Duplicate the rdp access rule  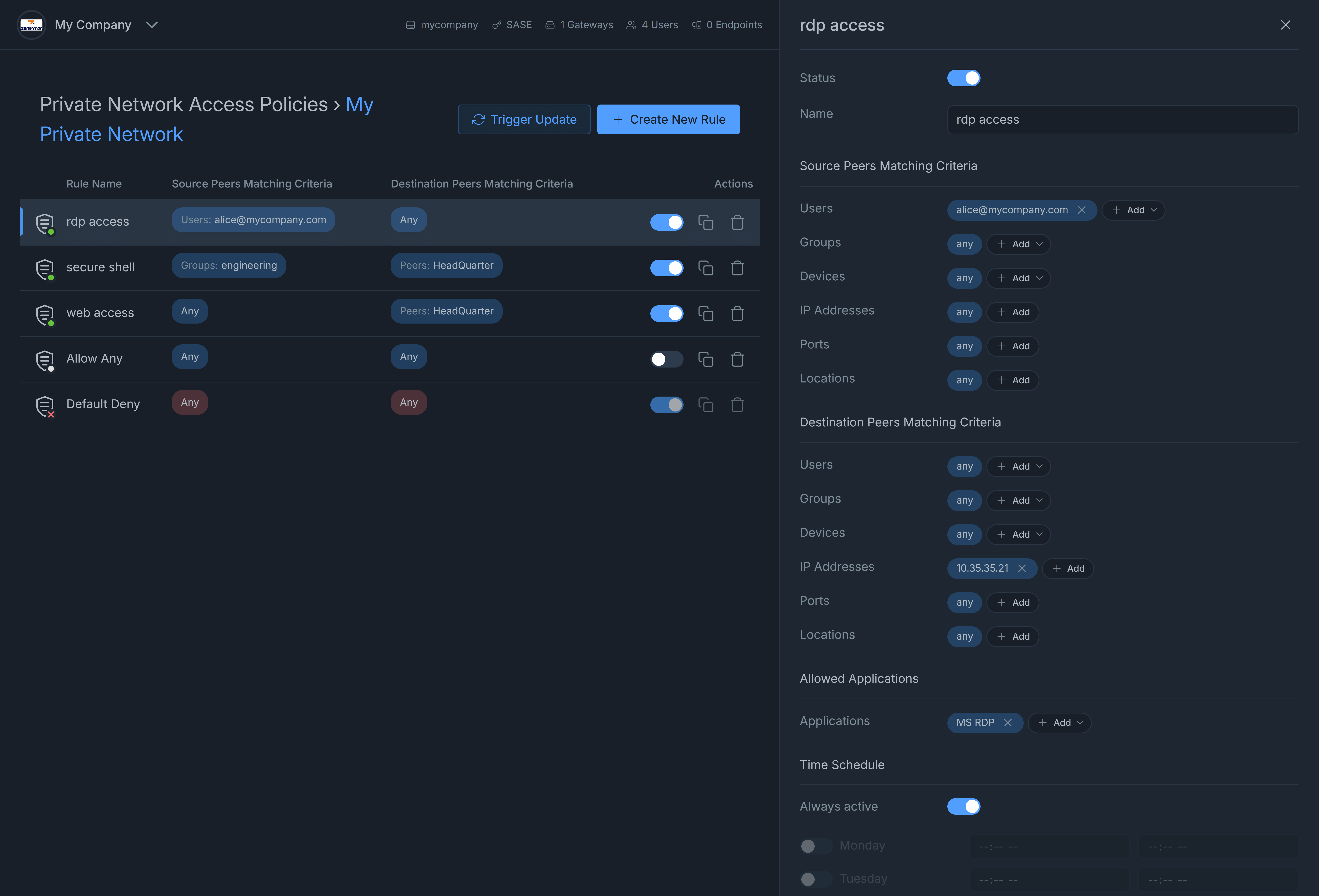point(706,222)
